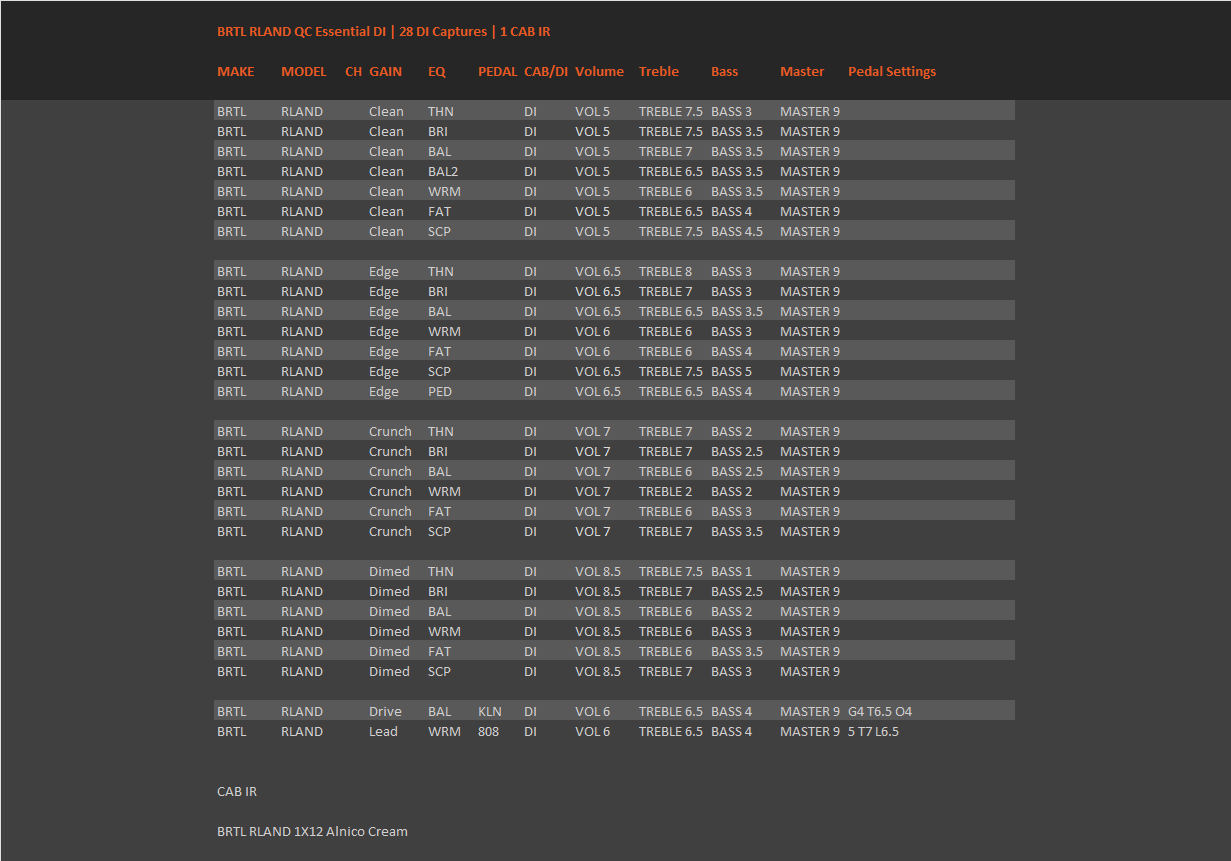Click FAT in the Crunch rows
The image size is (1231, 861).
[439, 511]
